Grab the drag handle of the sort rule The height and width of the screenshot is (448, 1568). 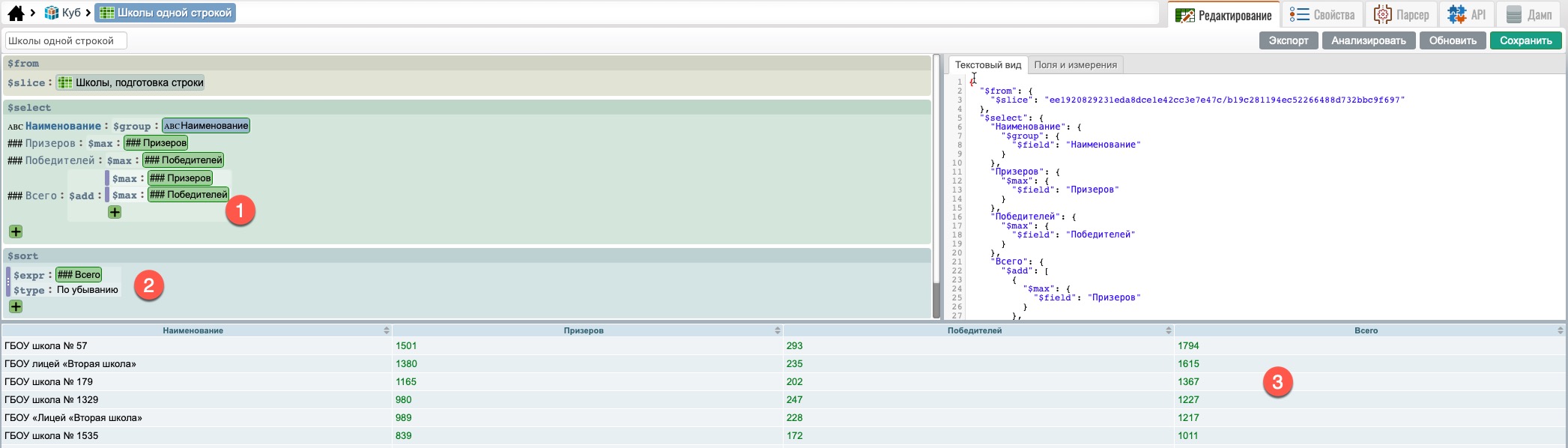(x=8, y=282)
